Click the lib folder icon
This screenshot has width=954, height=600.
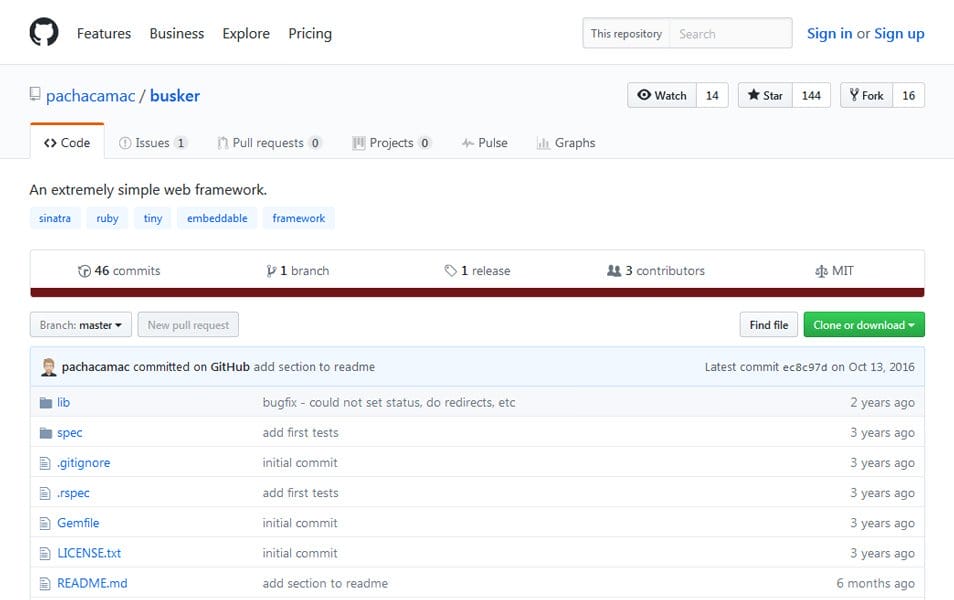click(46, 403)
